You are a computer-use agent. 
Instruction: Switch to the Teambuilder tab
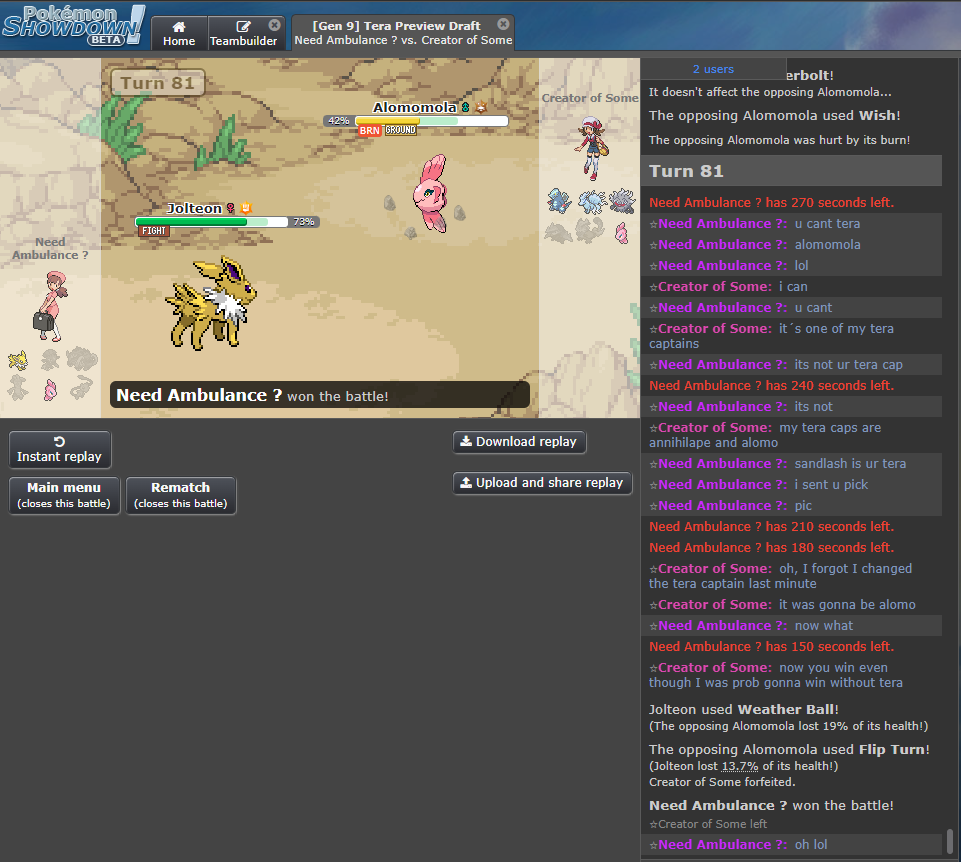point(243,33)
